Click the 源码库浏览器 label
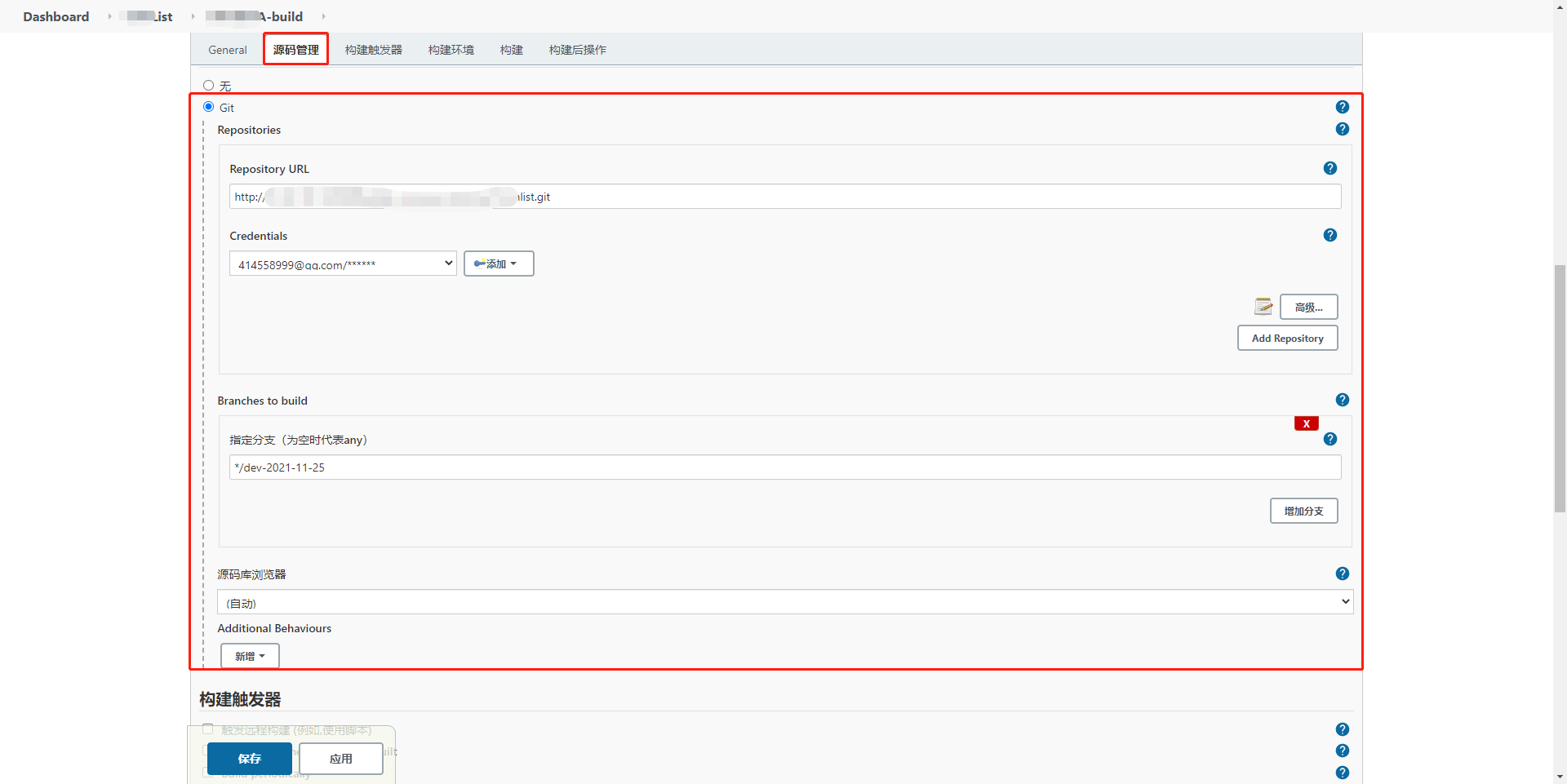Viewport: 1567px width, 784px height. click(251, 574)
